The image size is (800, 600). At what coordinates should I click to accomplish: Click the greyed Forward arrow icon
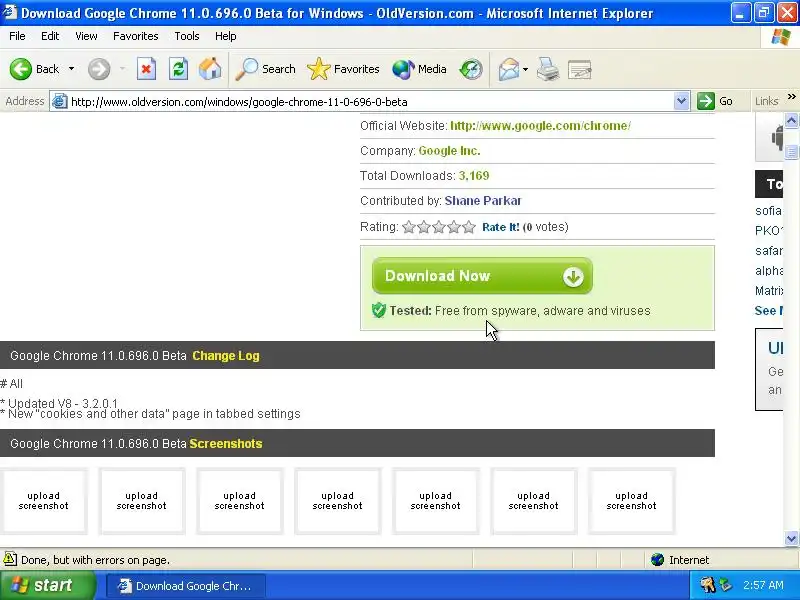(98, 69)
